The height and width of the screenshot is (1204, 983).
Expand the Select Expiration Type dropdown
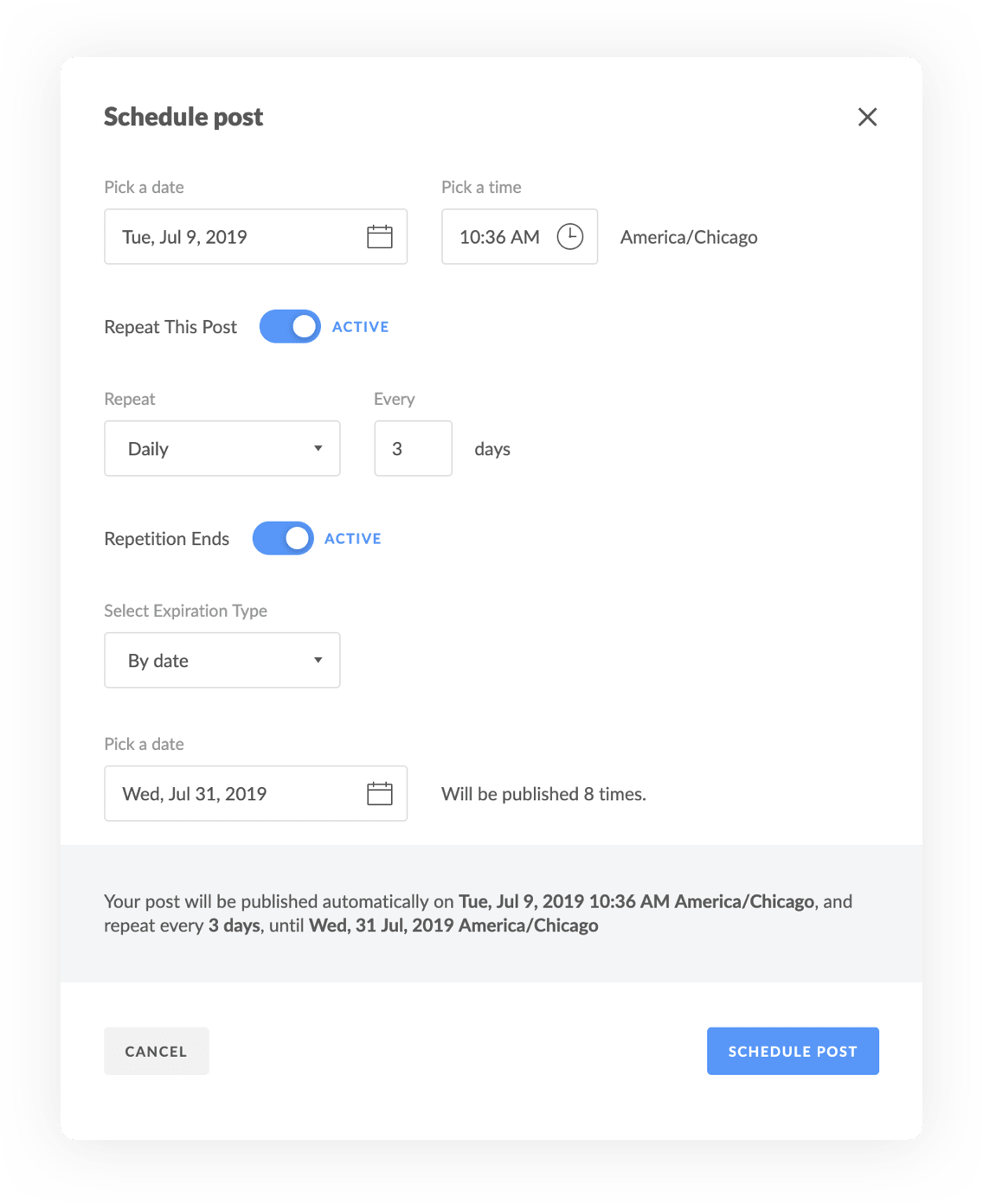[222, 661]
